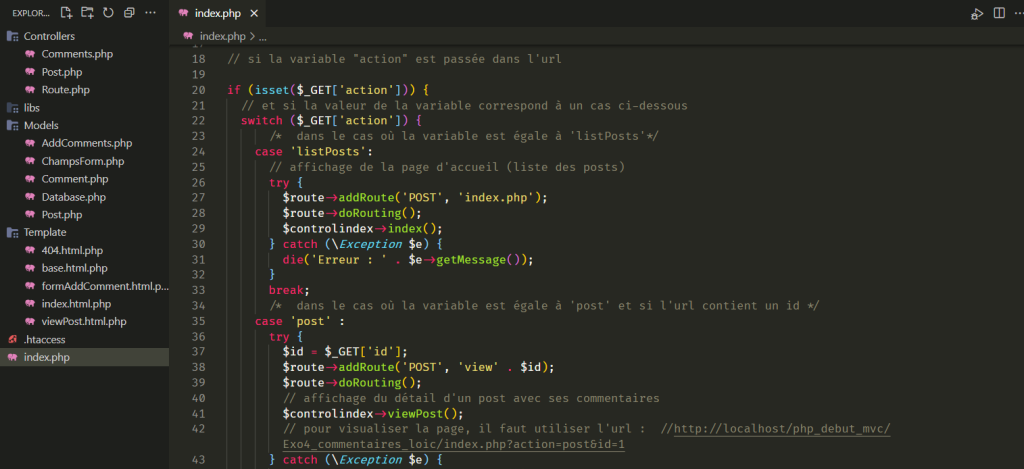Click the New File icon in Explorer

tap(67, 13)
